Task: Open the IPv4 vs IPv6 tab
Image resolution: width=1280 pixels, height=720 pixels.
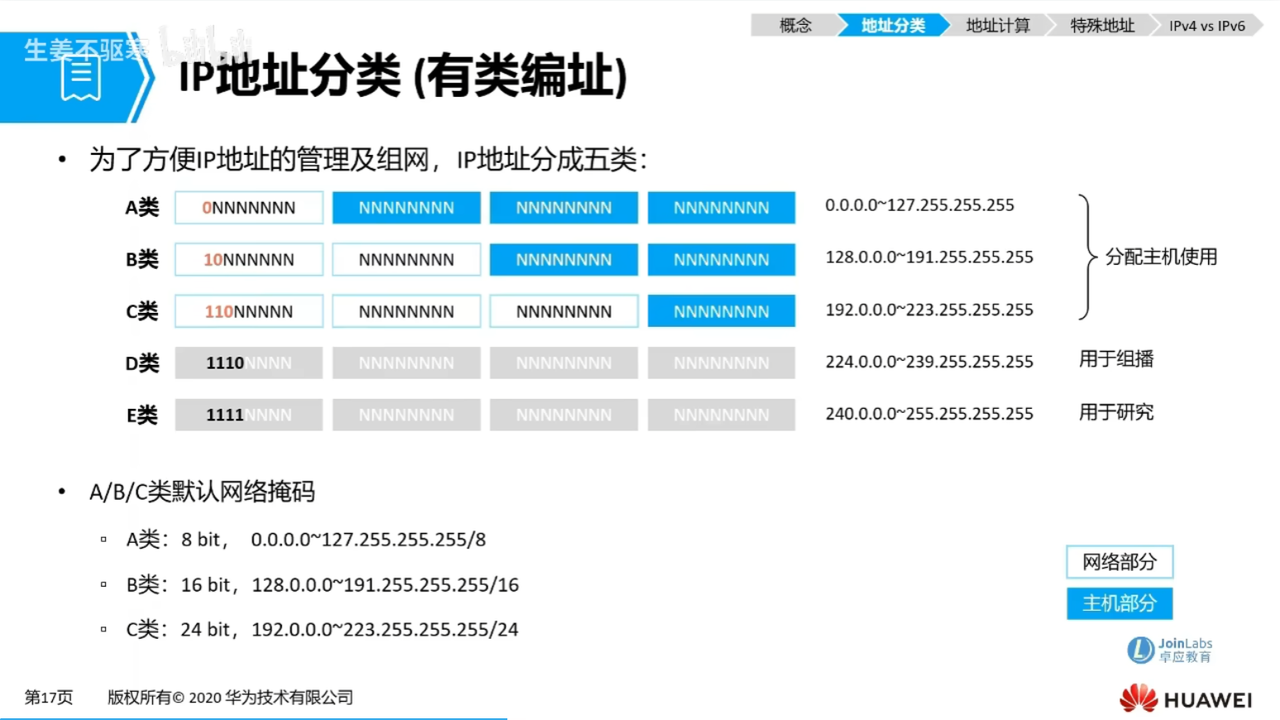Action: (x=1207, y=26)
